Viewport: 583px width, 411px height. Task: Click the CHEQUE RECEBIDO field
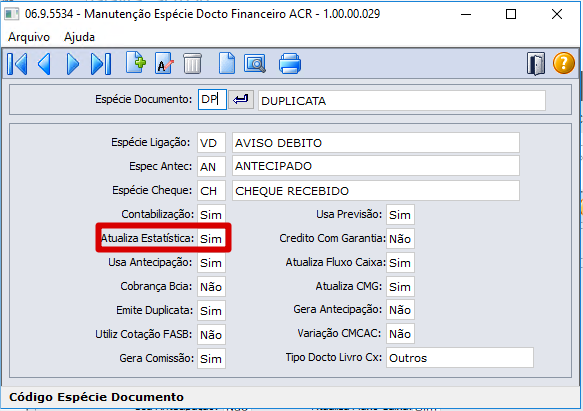376,191
